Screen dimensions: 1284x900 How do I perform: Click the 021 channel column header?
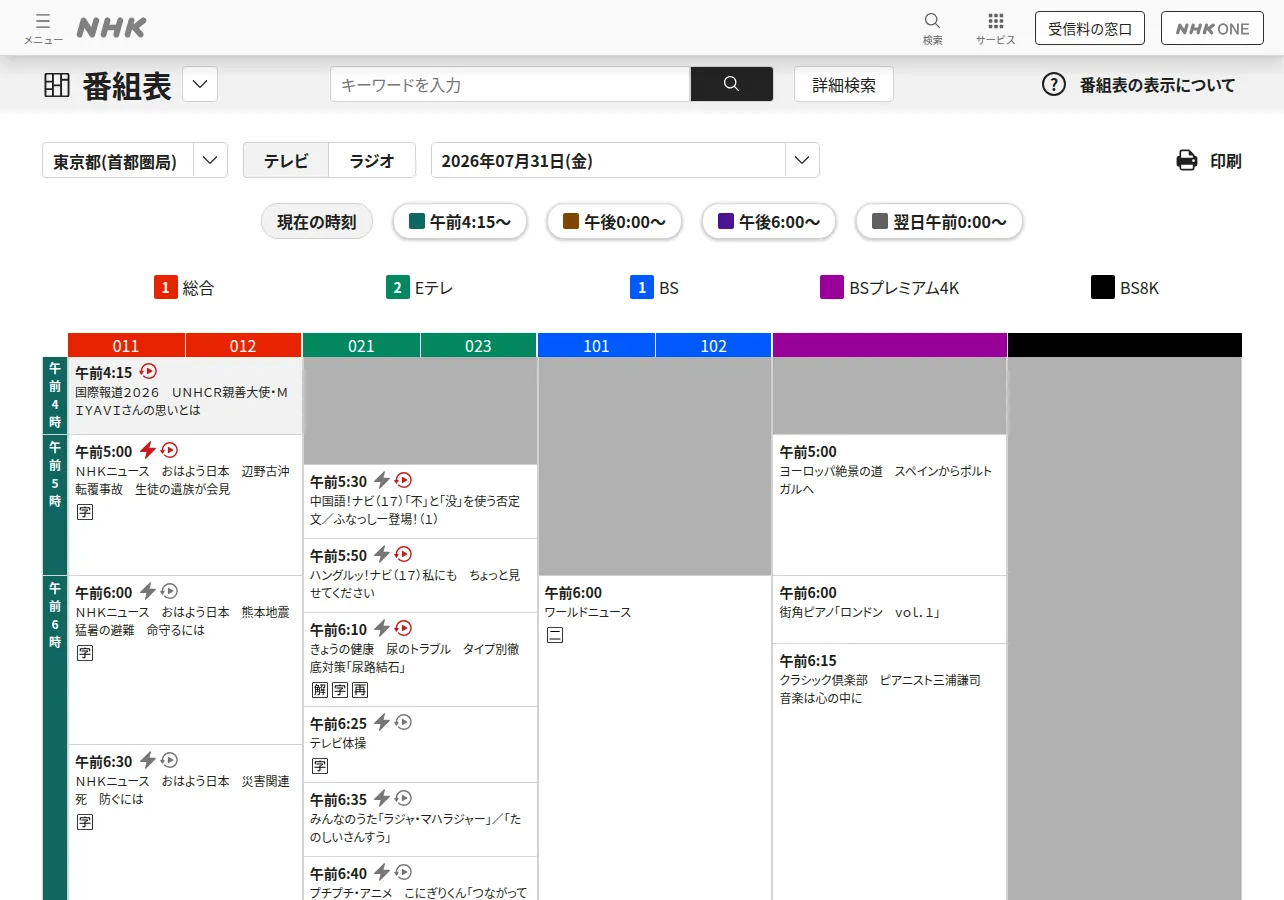tap(361, 345)
